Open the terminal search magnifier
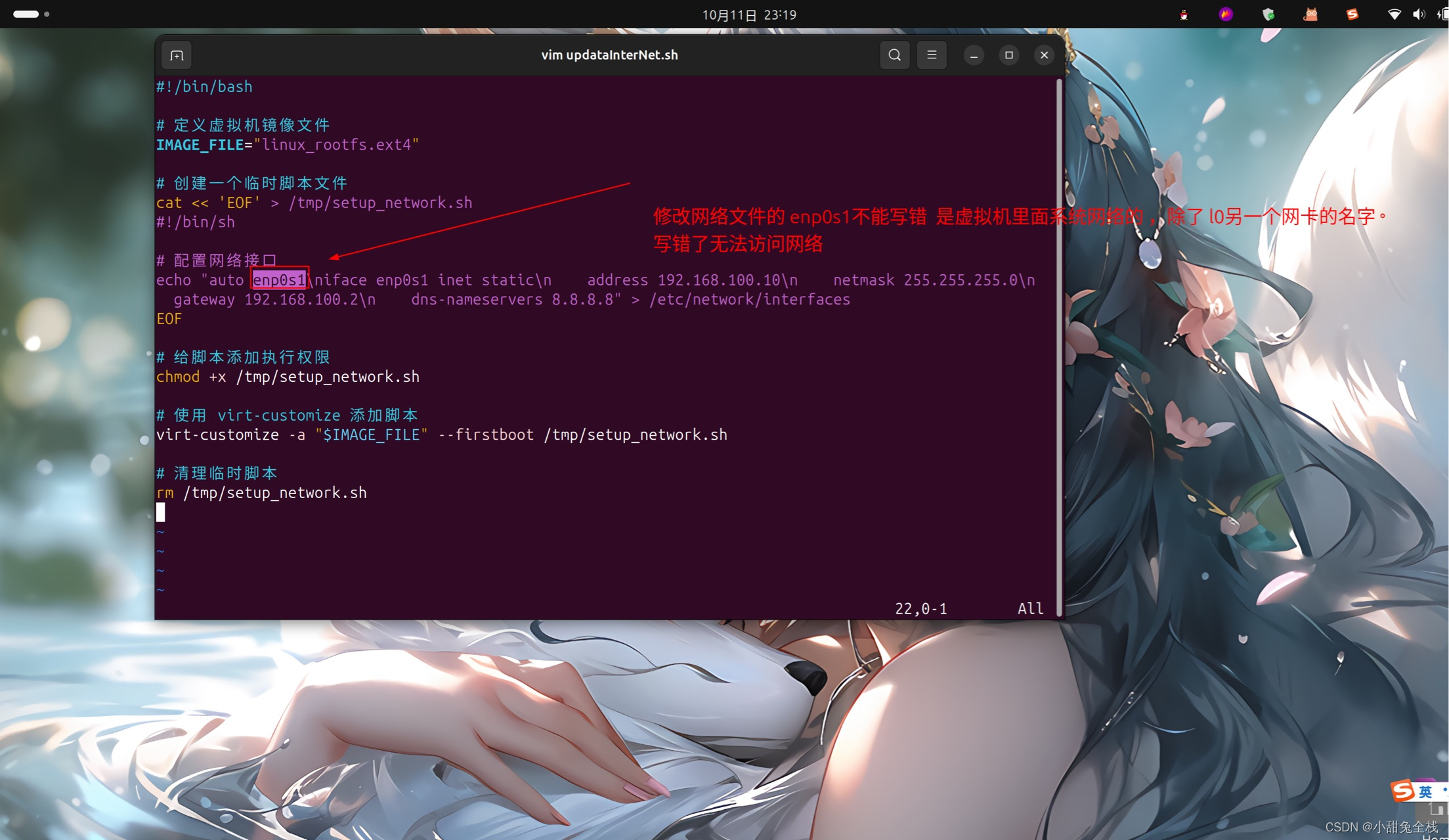 [x=894, y=55]
